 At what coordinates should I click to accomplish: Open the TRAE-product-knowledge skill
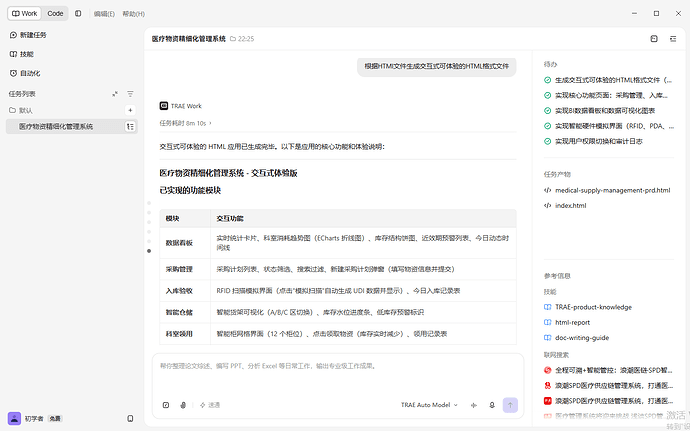point(593,307)
